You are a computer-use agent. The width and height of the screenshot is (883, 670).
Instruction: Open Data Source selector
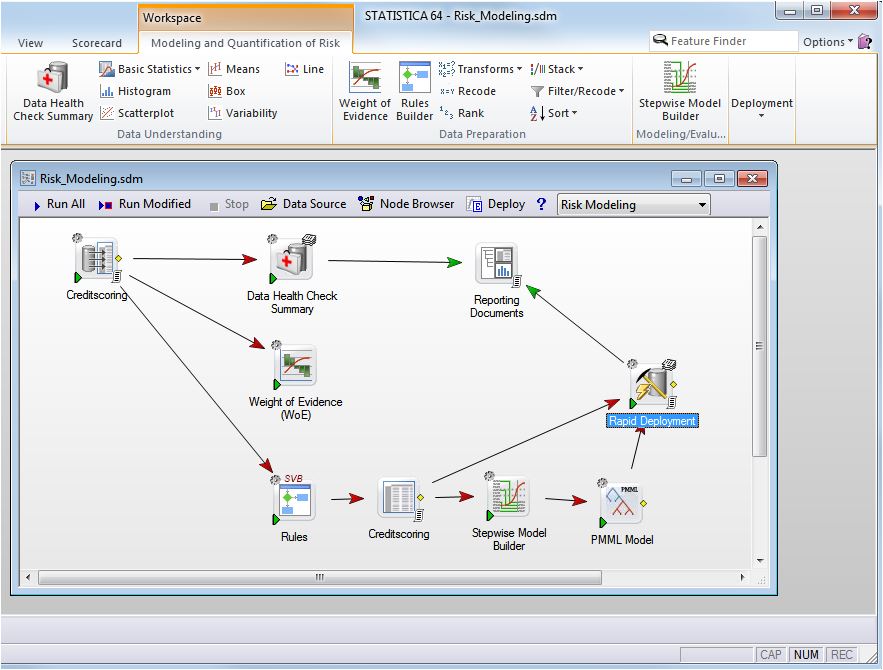coord(304,204)
